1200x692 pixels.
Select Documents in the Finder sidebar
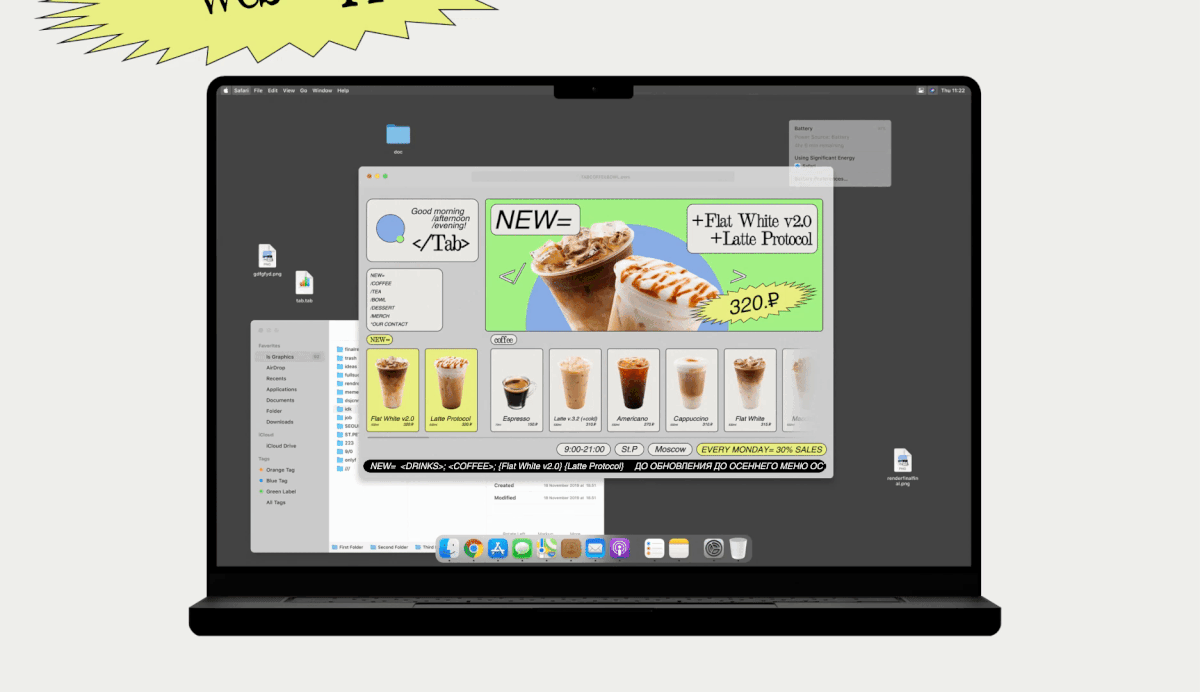[280, 400]
